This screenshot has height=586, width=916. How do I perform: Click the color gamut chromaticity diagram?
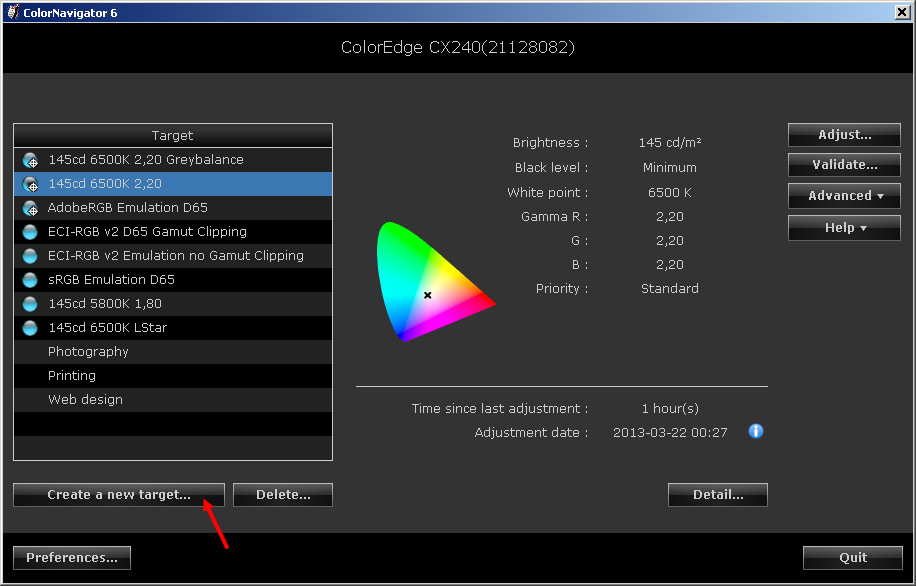coord(436,282)
